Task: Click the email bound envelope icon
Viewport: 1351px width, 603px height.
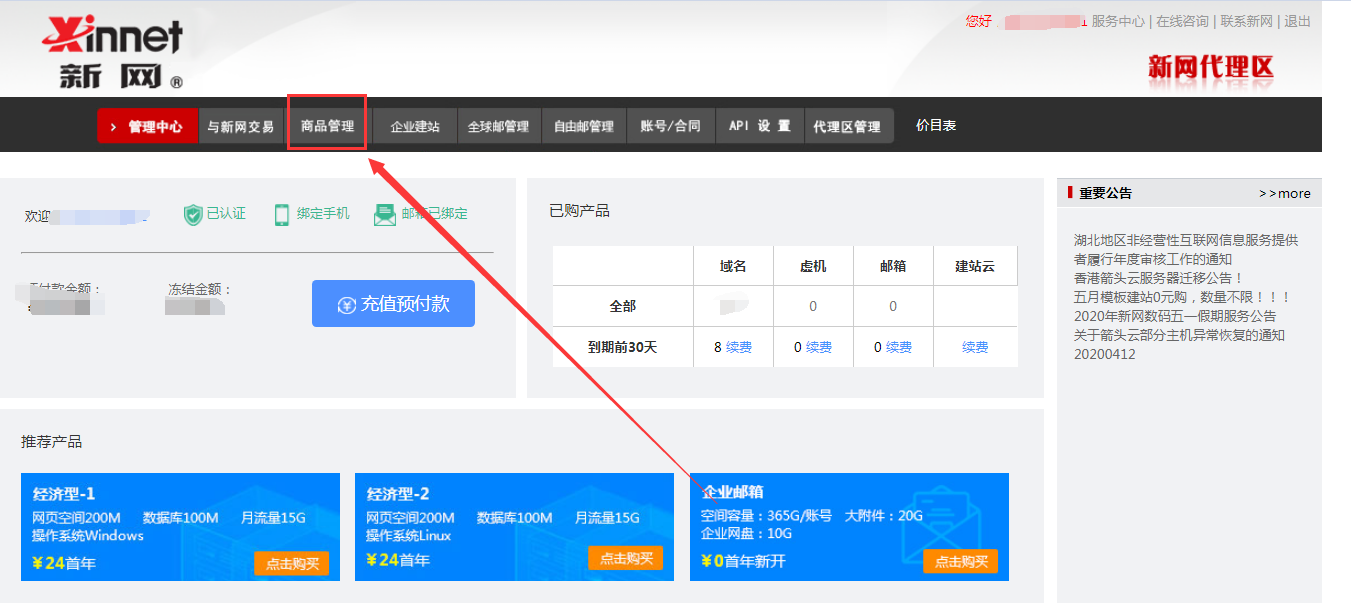Action: [384, 214]
